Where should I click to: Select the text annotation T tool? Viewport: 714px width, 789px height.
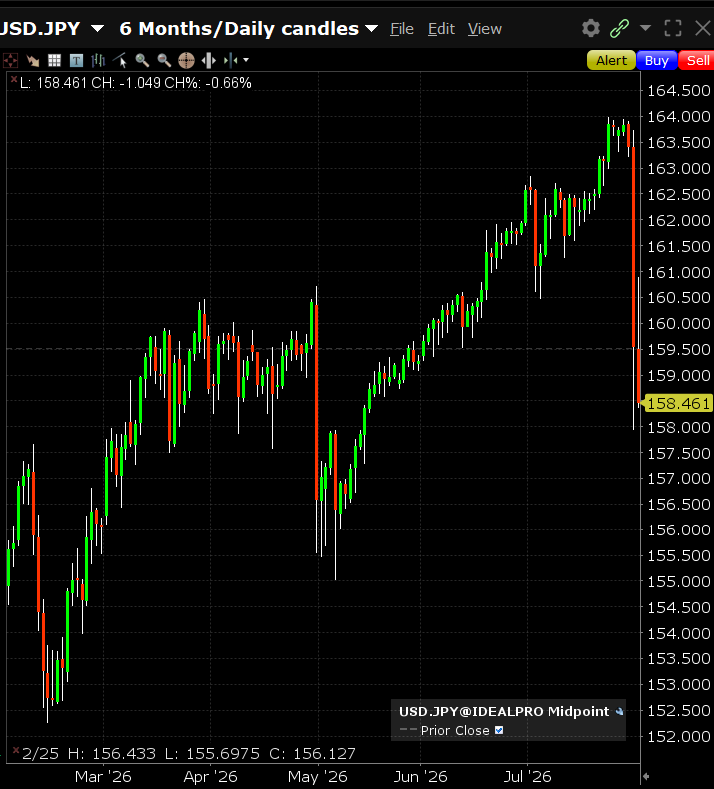coord(76,60)
